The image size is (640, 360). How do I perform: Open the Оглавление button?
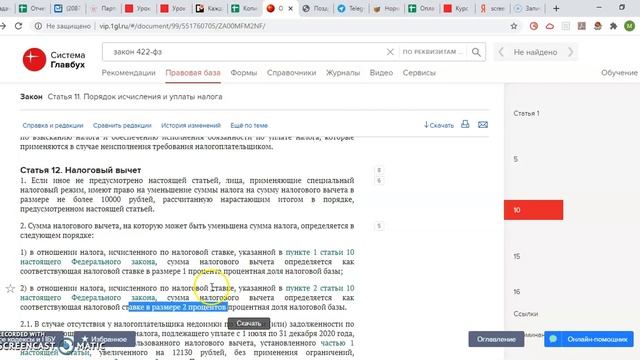(496, 339)
